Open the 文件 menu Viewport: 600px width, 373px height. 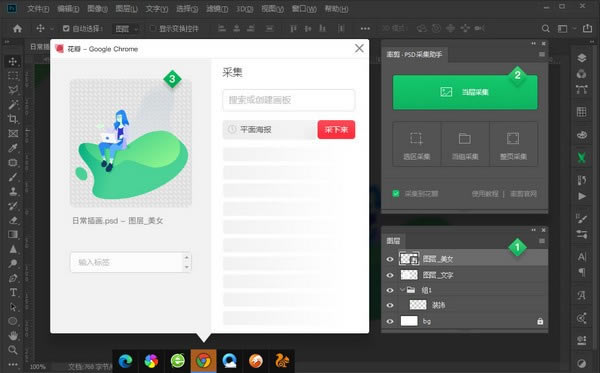click(38, 9)
